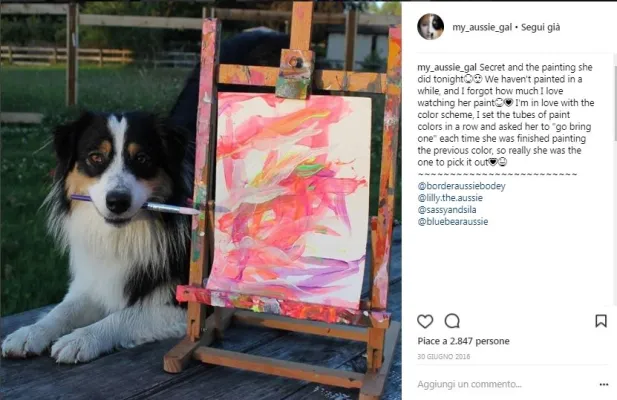This screenshot has width=617, height=400.
Task: Click the dog painting photo
Action: tap(201, 200)
